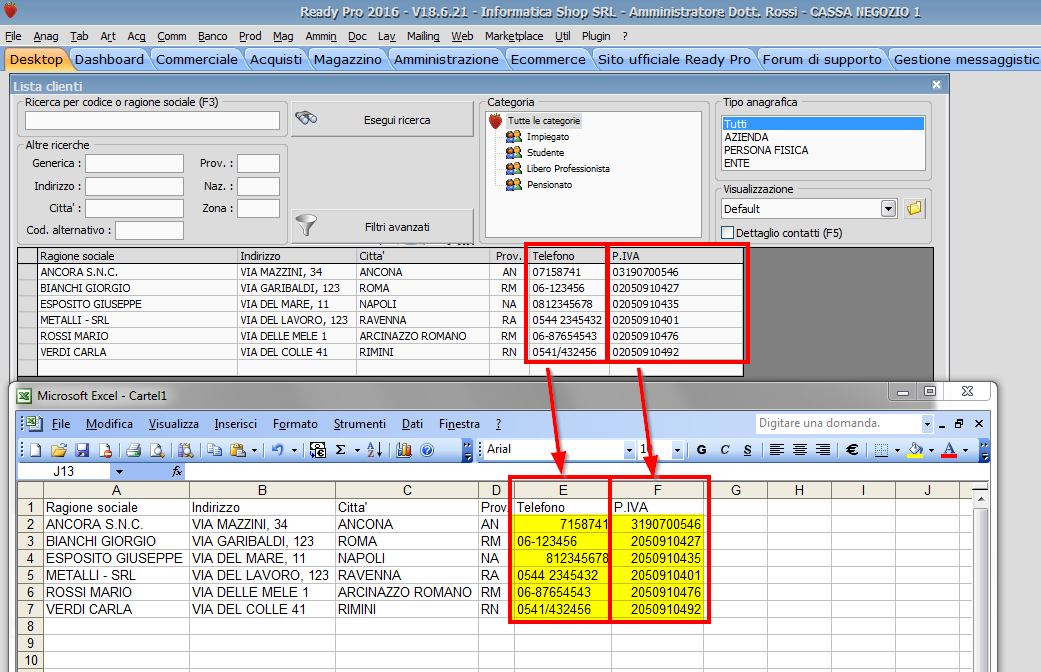Open a file with Excel's folder icon
Image resolution: width=1041 pixels, height=672 pixels.
58,450
